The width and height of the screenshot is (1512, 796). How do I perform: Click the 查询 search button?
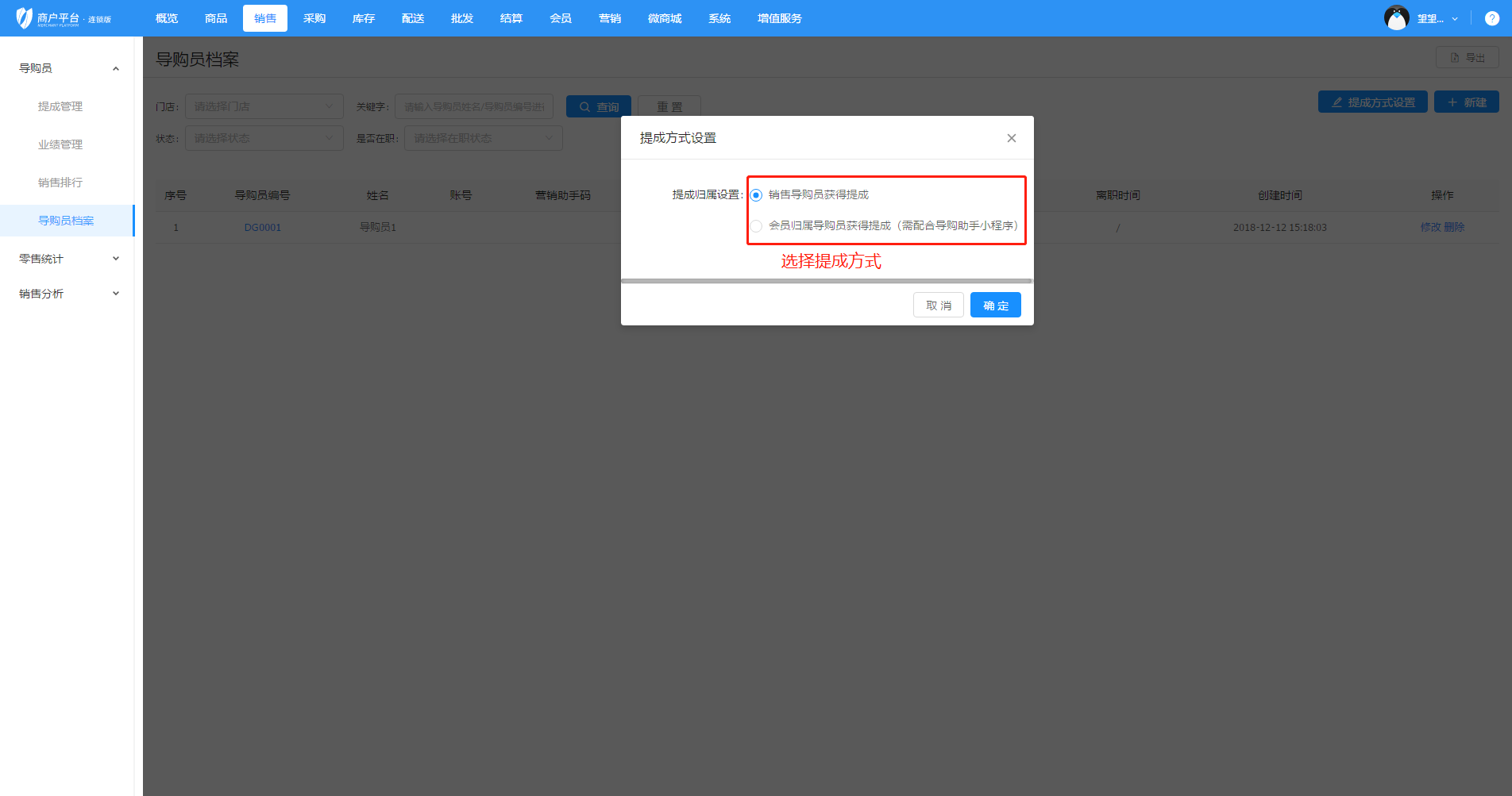pos(598,106)
